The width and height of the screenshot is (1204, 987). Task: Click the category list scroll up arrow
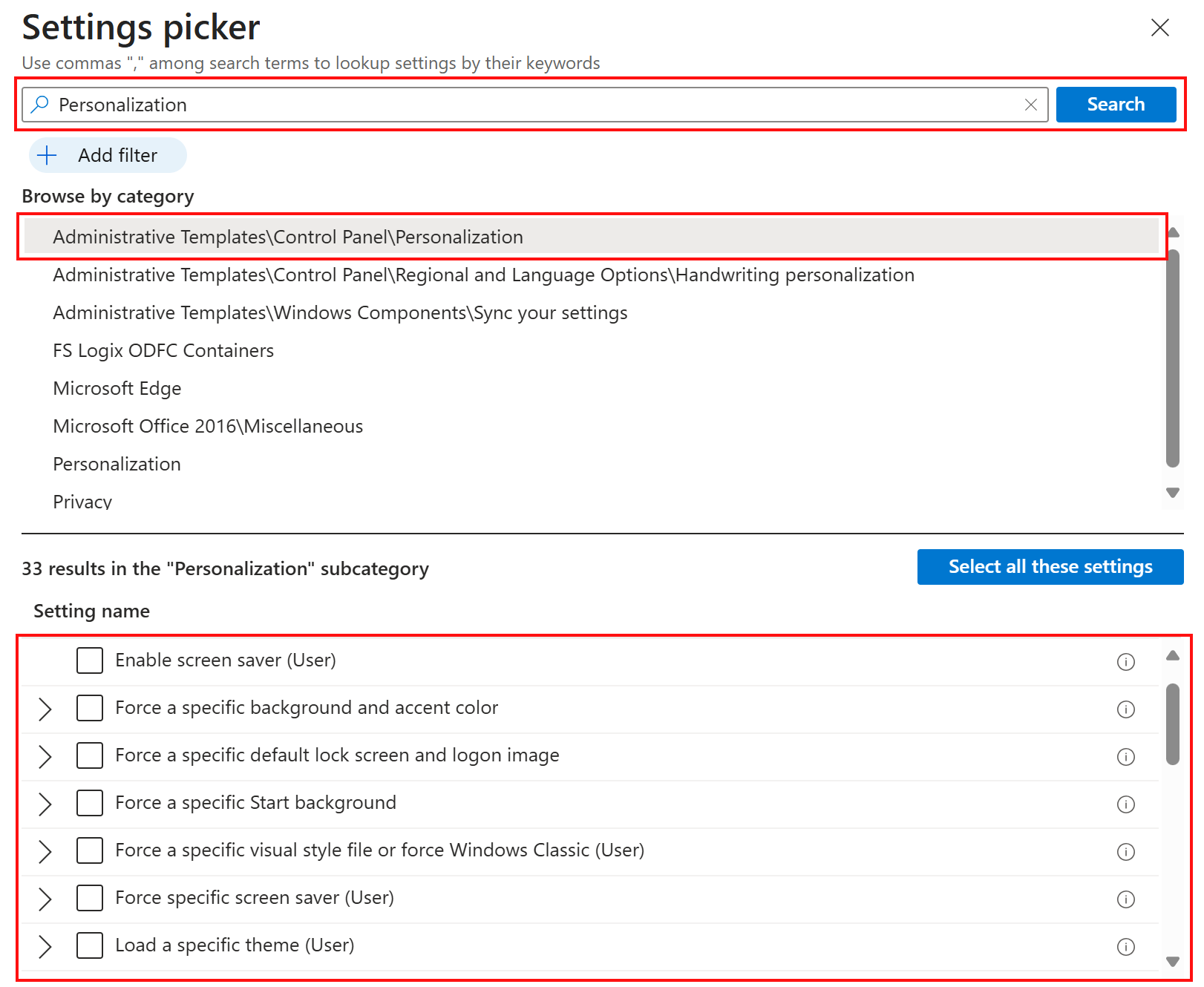point(1173,233)
